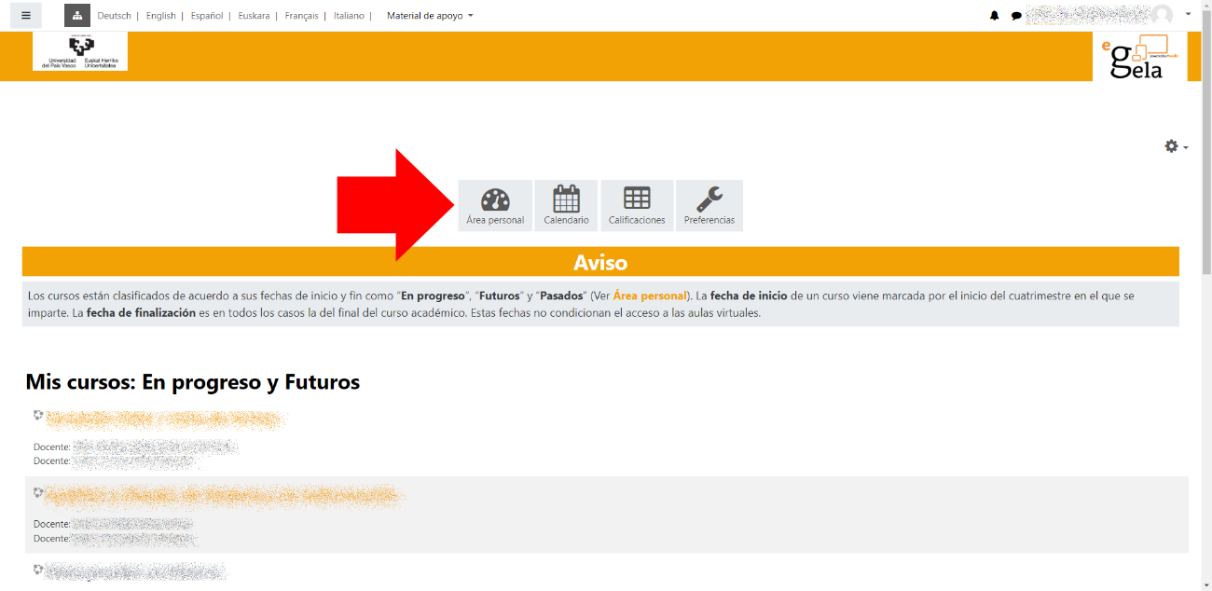Screen dimensions: 1212x591
Task: Open the Calificaciones grid icon
Action: click(637, 205)
